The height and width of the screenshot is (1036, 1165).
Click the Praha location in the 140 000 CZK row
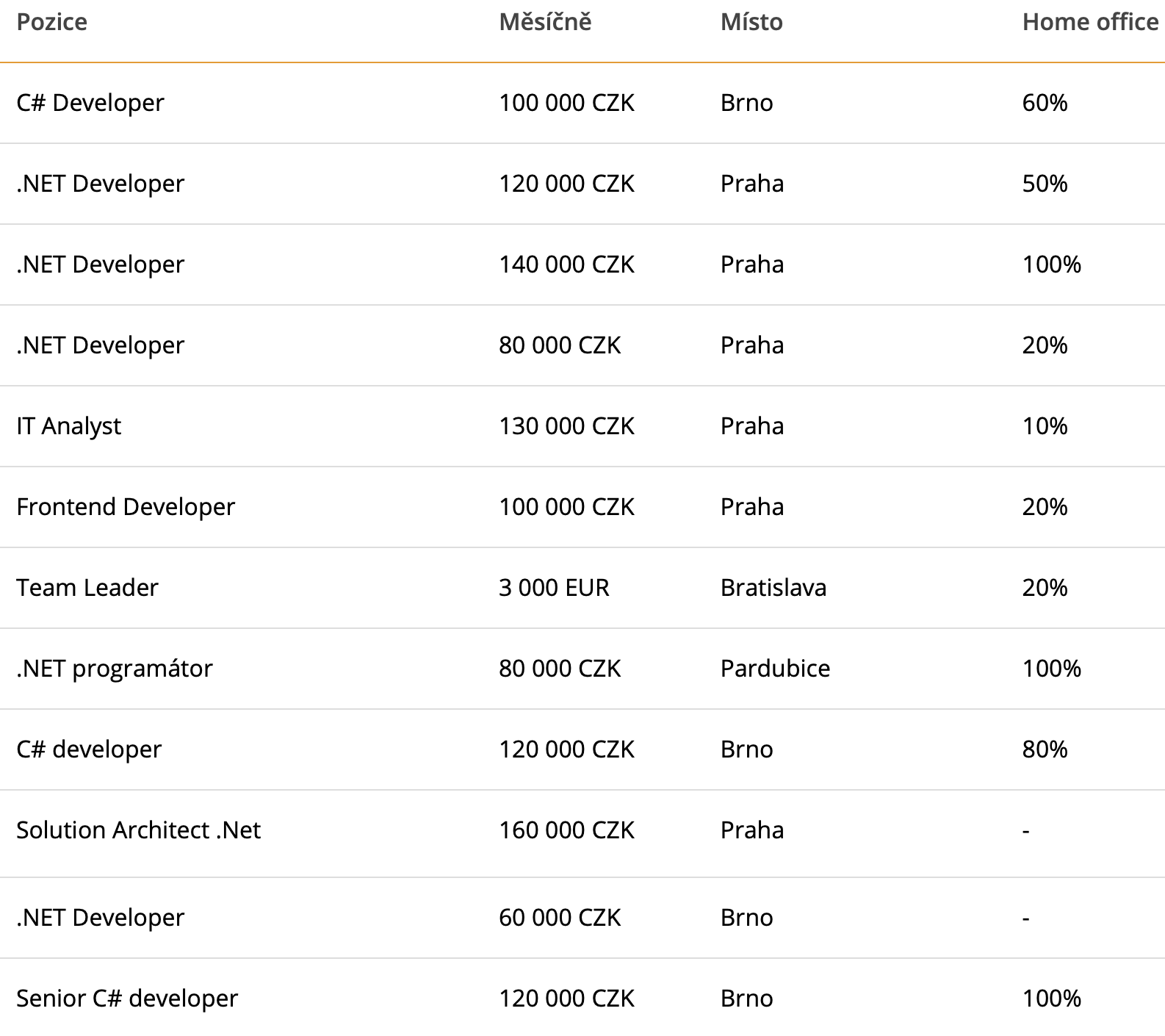pyautogui.click(x=751, y=265)
